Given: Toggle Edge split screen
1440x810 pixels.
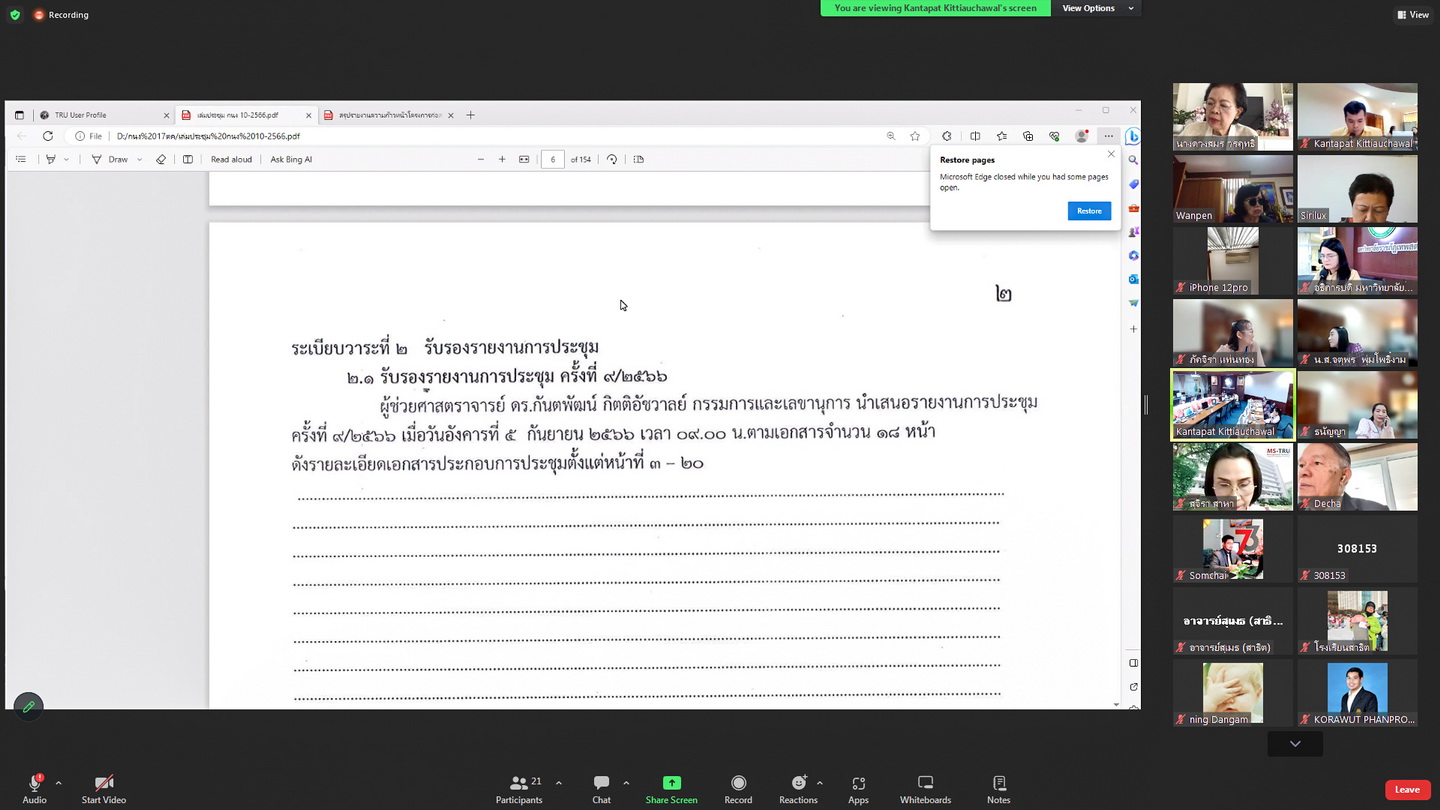Looking at the screenshot, I should pos(975,136).
